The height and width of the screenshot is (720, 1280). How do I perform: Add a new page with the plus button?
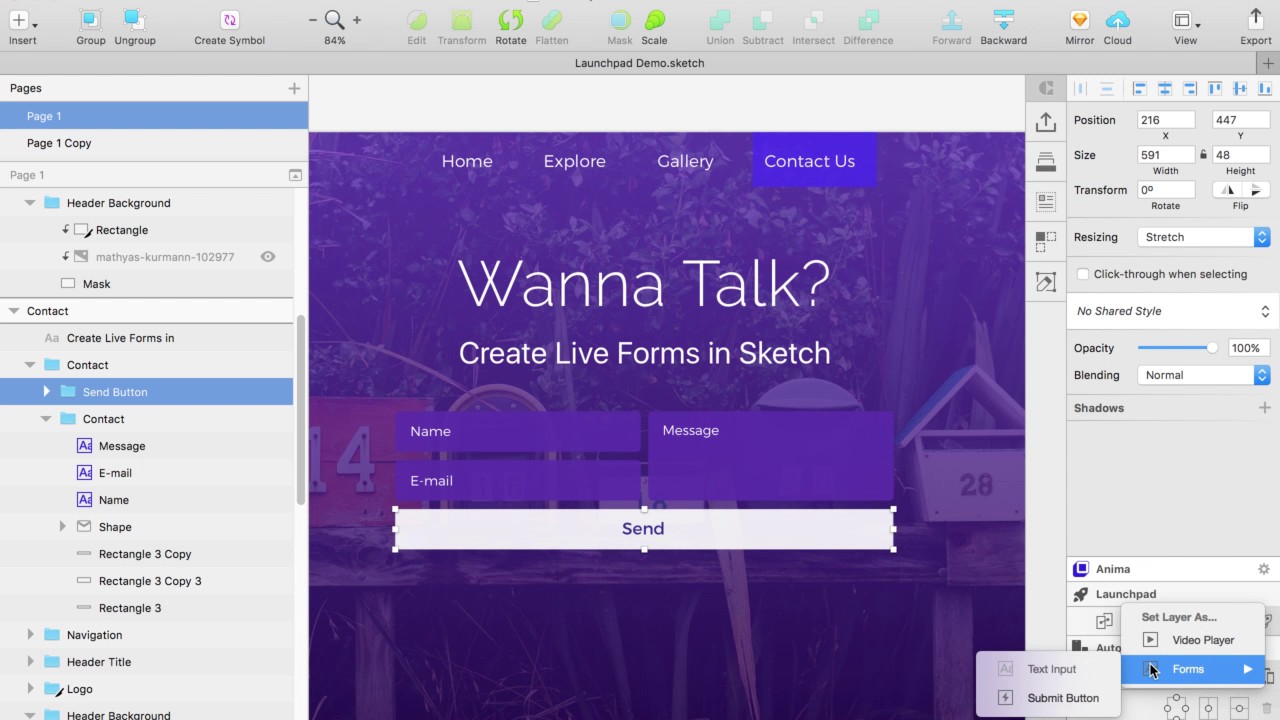pyautogui.click(x=294, y=88)
